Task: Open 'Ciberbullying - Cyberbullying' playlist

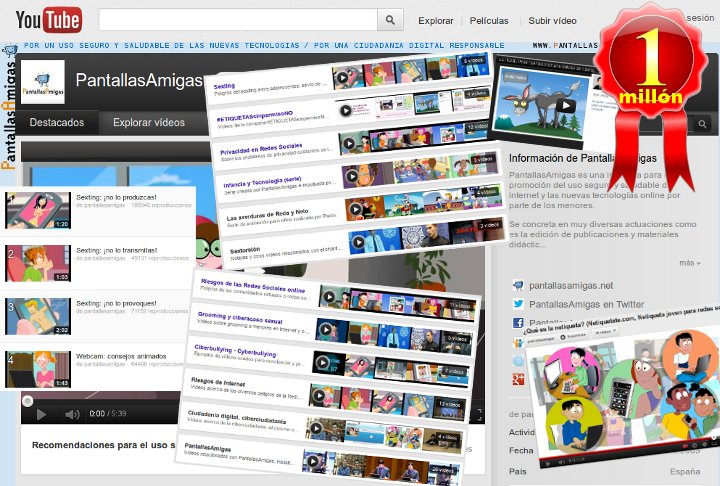Action: [x=235, y=350]
